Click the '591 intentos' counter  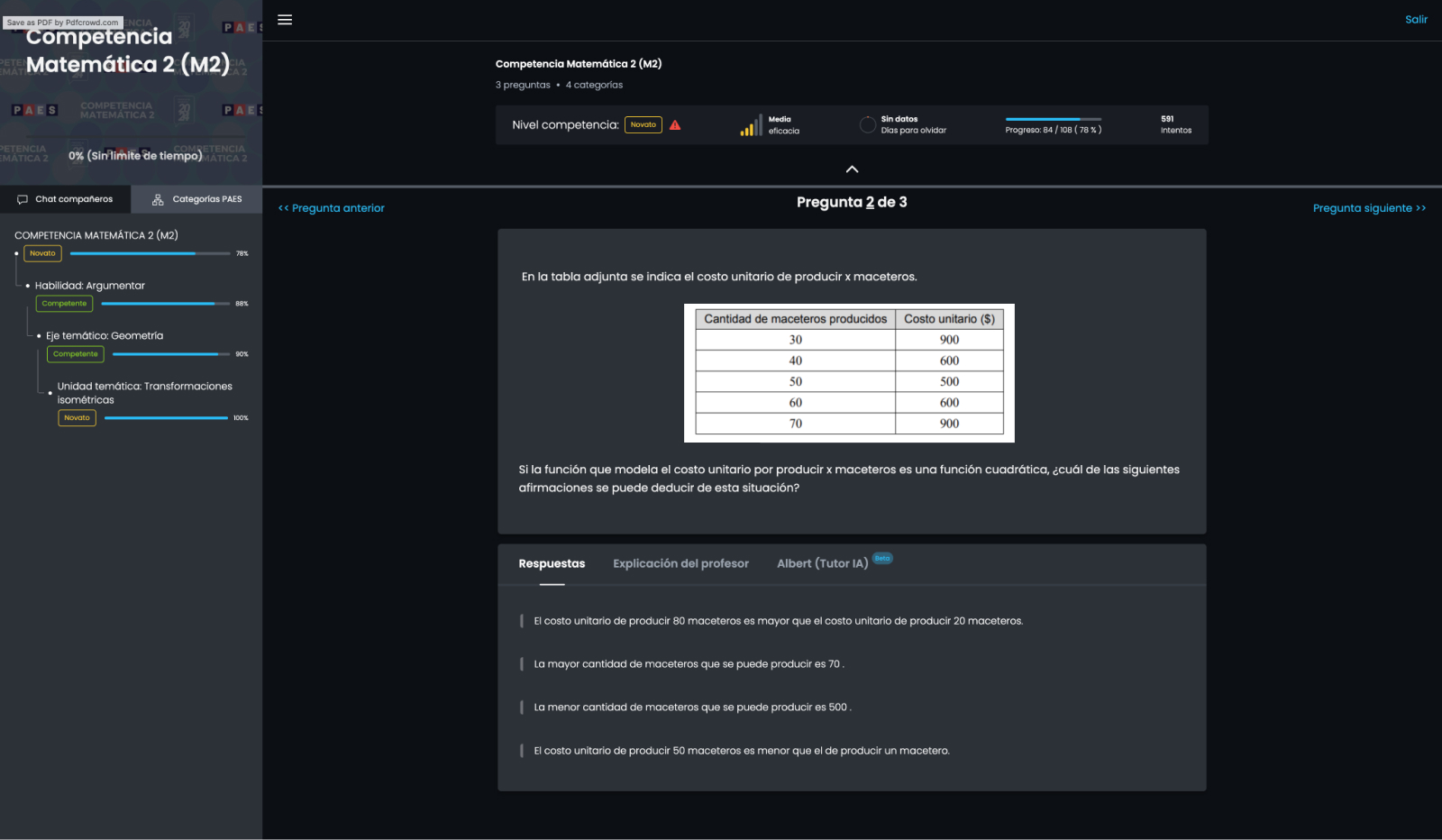point(1175,124)
